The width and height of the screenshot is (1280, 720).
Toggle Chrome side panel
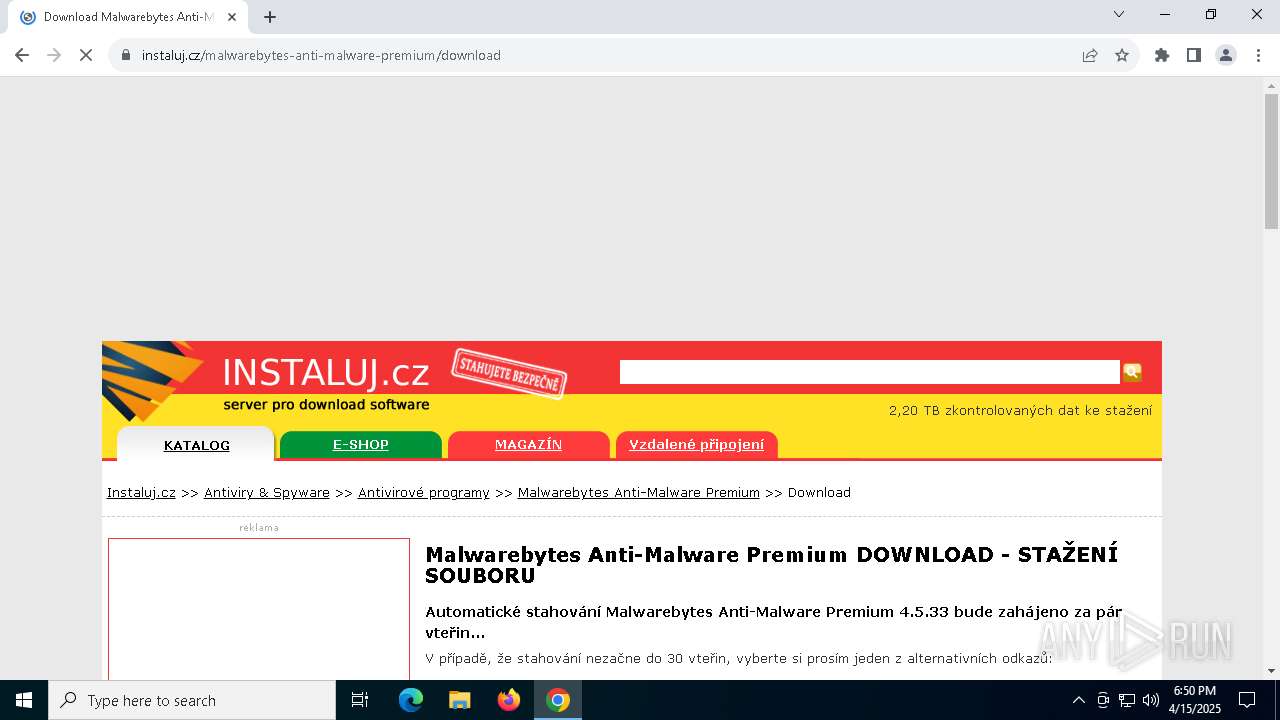pyautogui.click(x=1194, y=55)
